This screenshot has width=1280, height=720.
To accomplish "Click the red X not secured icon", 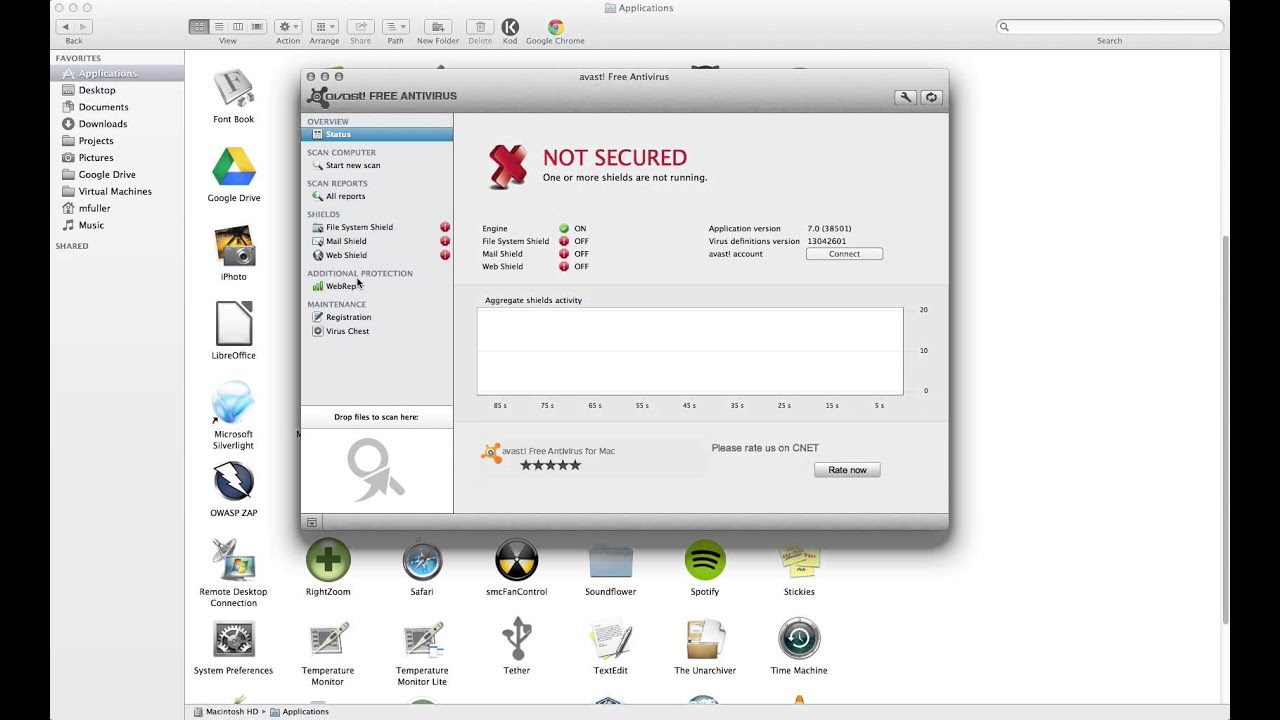I will 508,166.
